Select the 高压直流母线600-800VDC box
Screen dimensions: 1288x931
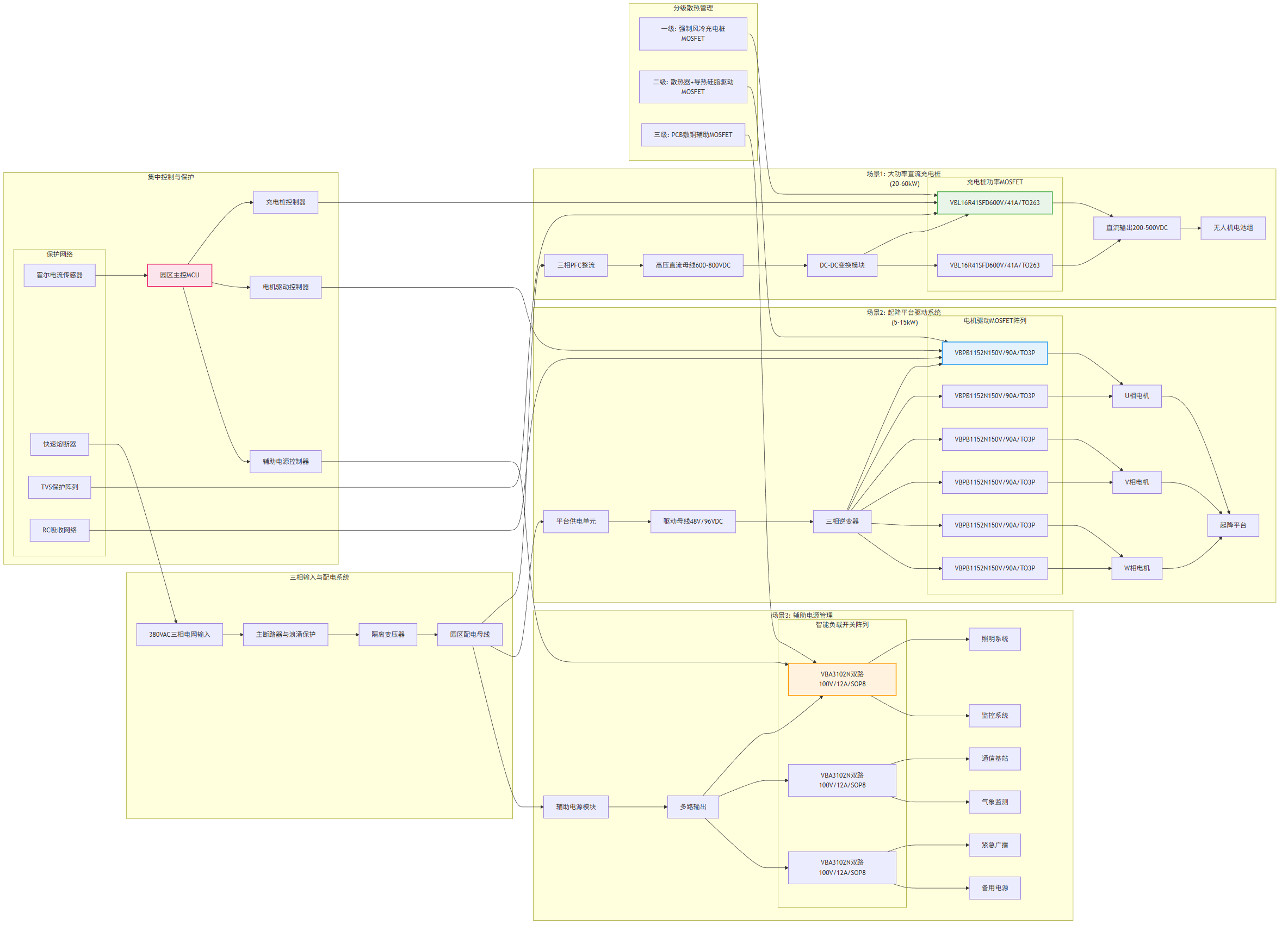(x=693, y=266)
